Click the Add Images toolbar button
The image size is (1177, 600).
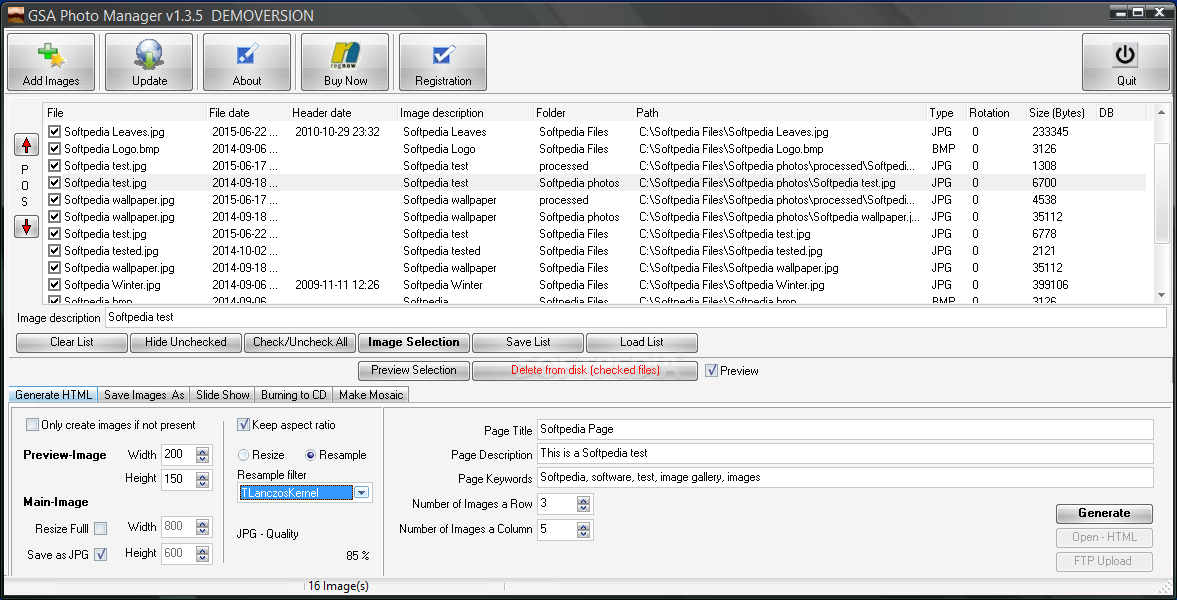[51, 62]
